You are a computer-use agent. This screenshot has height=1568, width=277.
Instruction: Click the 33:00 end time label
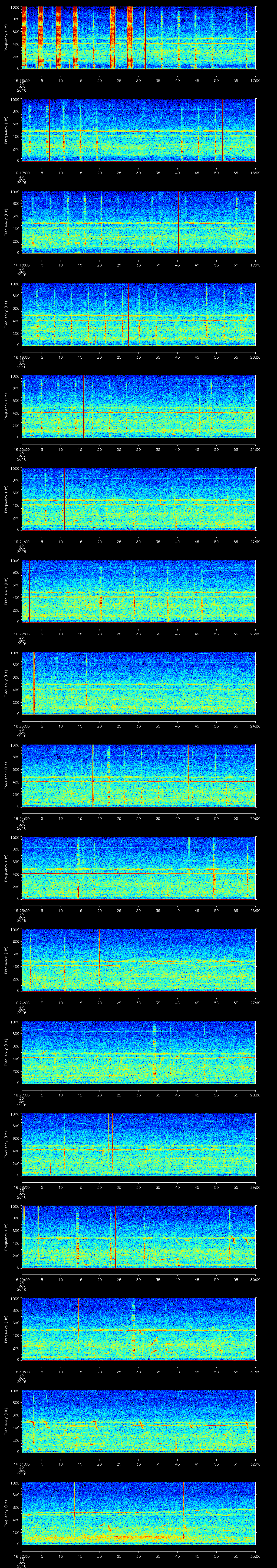point(255,1556)
